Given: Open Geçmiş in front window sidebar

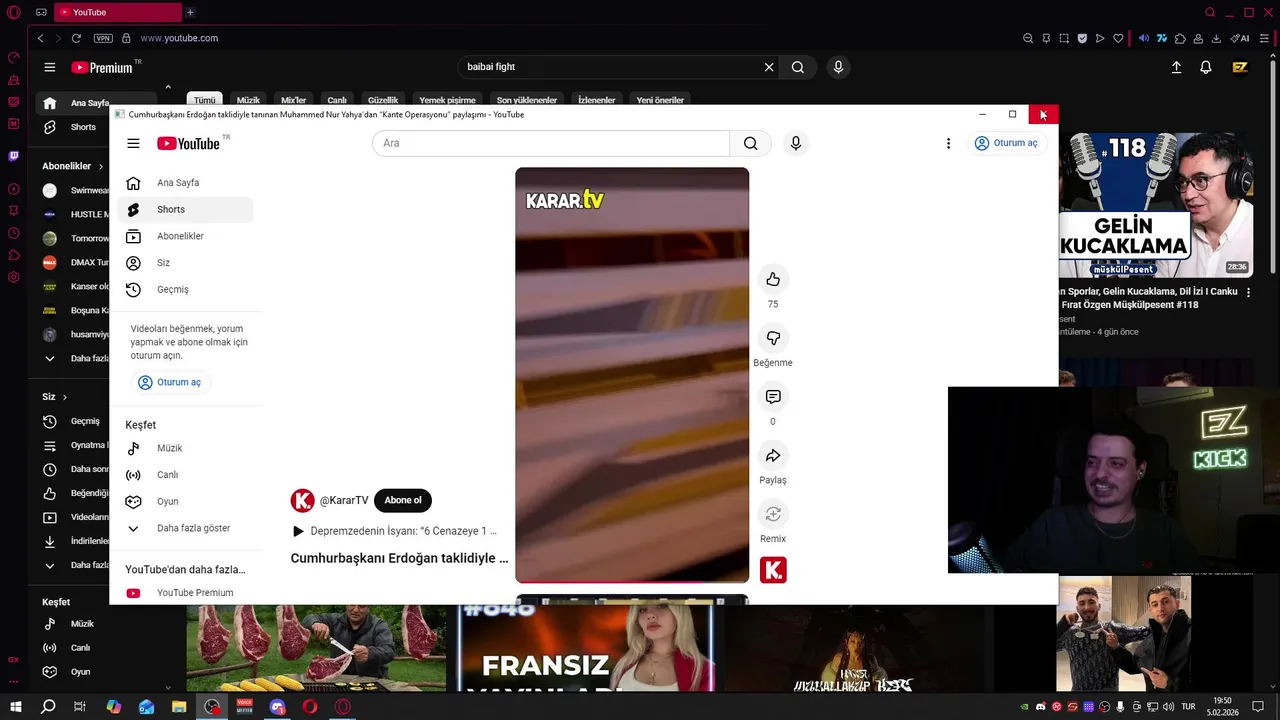Looking at the screenshot, I should click(185, 289).
